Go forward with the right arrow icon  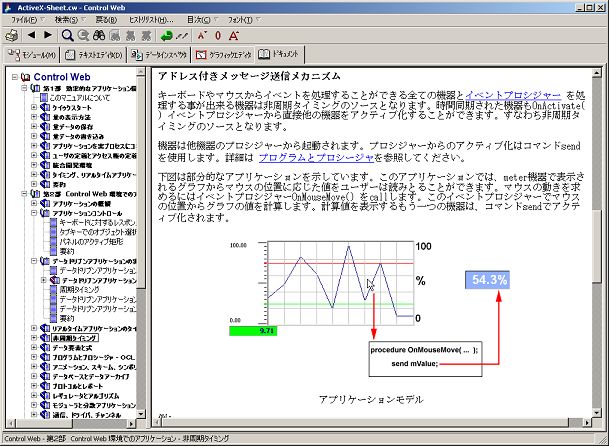48,35
